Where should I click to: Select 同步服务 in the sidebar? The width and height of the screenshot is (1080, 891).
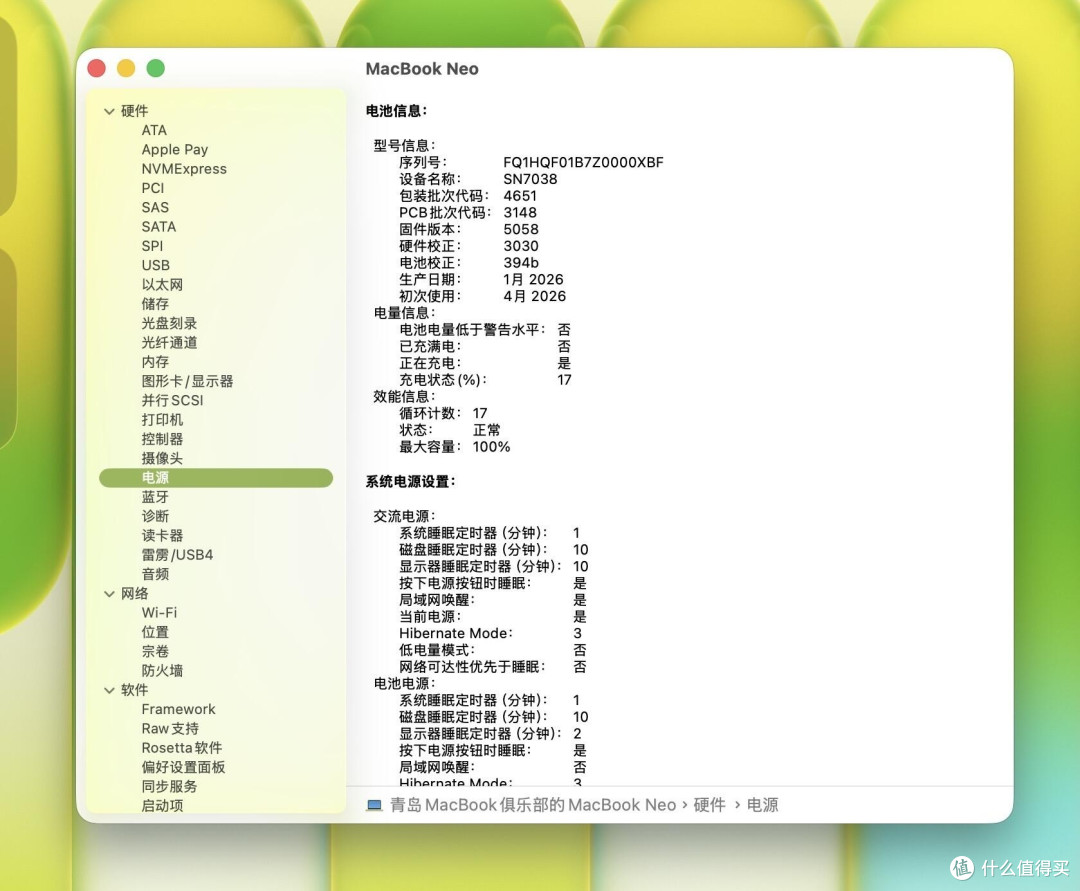tap(169, 786)
